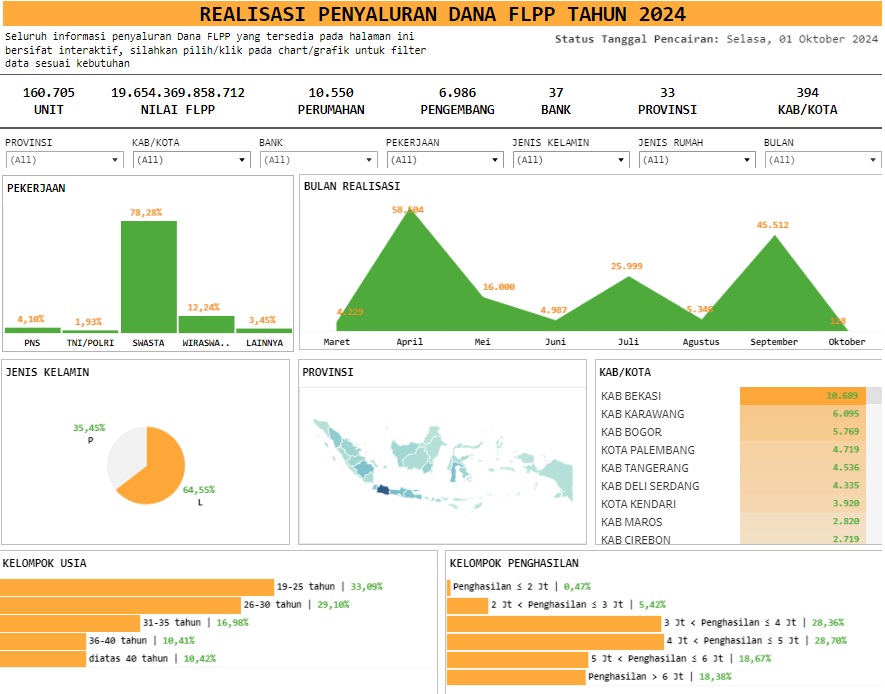Click the Status Tanggal Pencairan date text
Image resolution: width=885 pixels, height=694 pixels.
(x=716, y=39)
